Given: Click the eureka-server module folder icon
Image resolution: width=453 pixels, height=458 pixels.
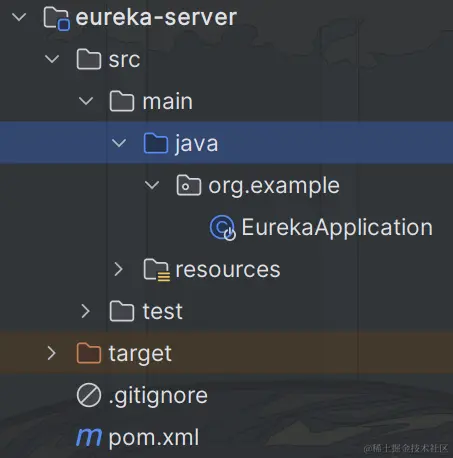Looking at the screenshot, I should pyautogui.click(x=56, y=19).
